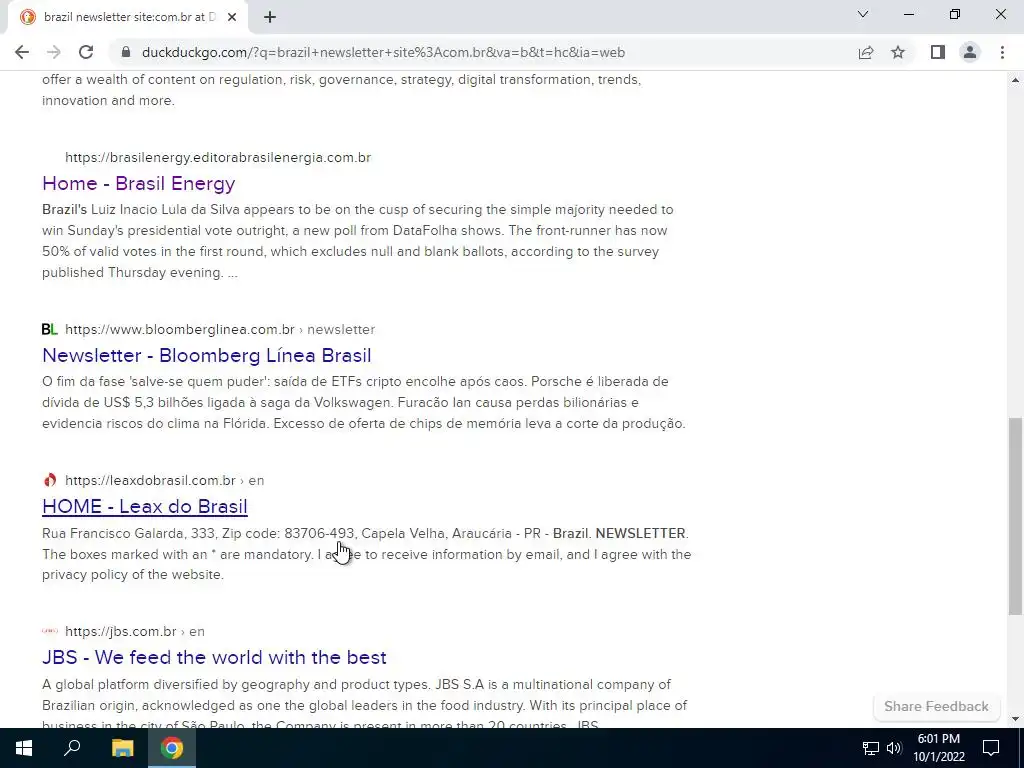Click the Share Feedback button
This screenshot has width=1024, height=768.
point(936,707)
